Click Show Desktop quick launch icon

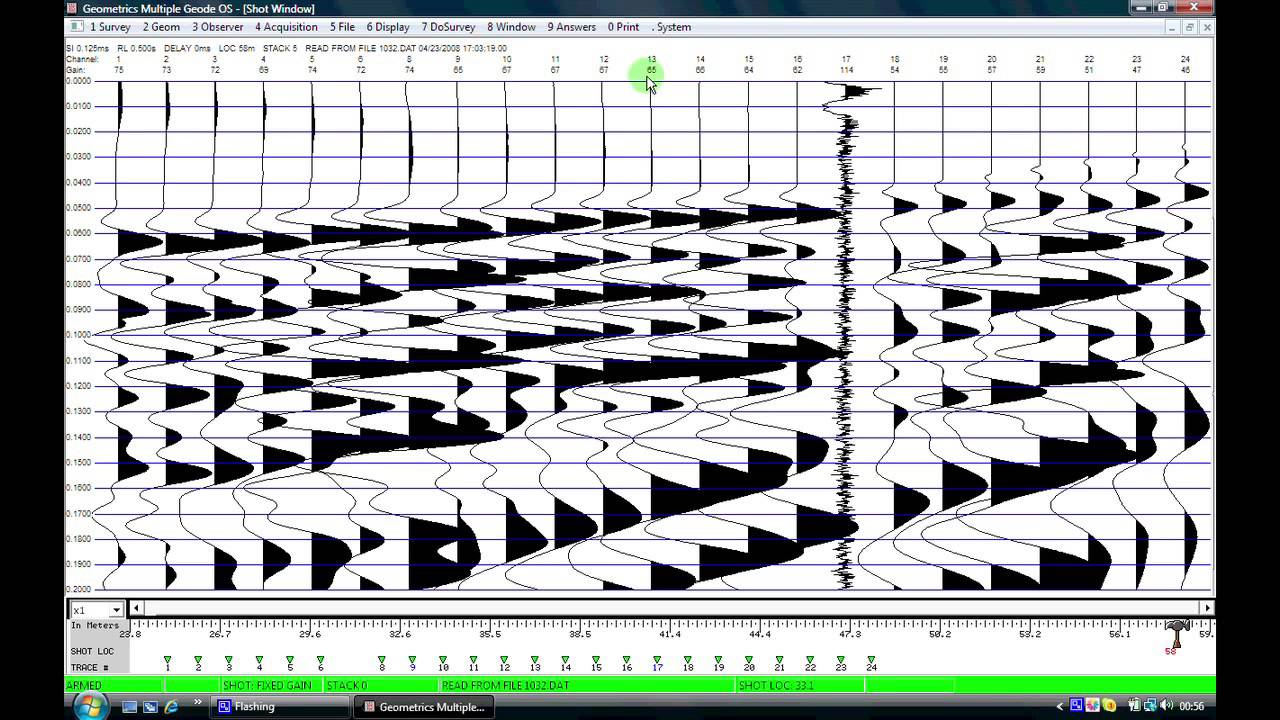pyautogui.click(x=129, y=707)
